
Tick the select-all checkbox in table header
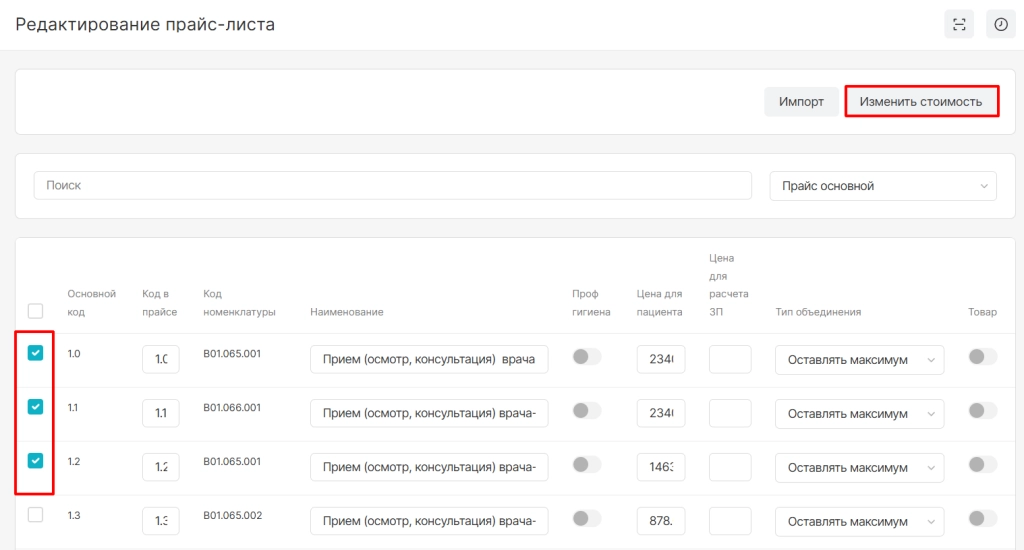pos(35,311)
